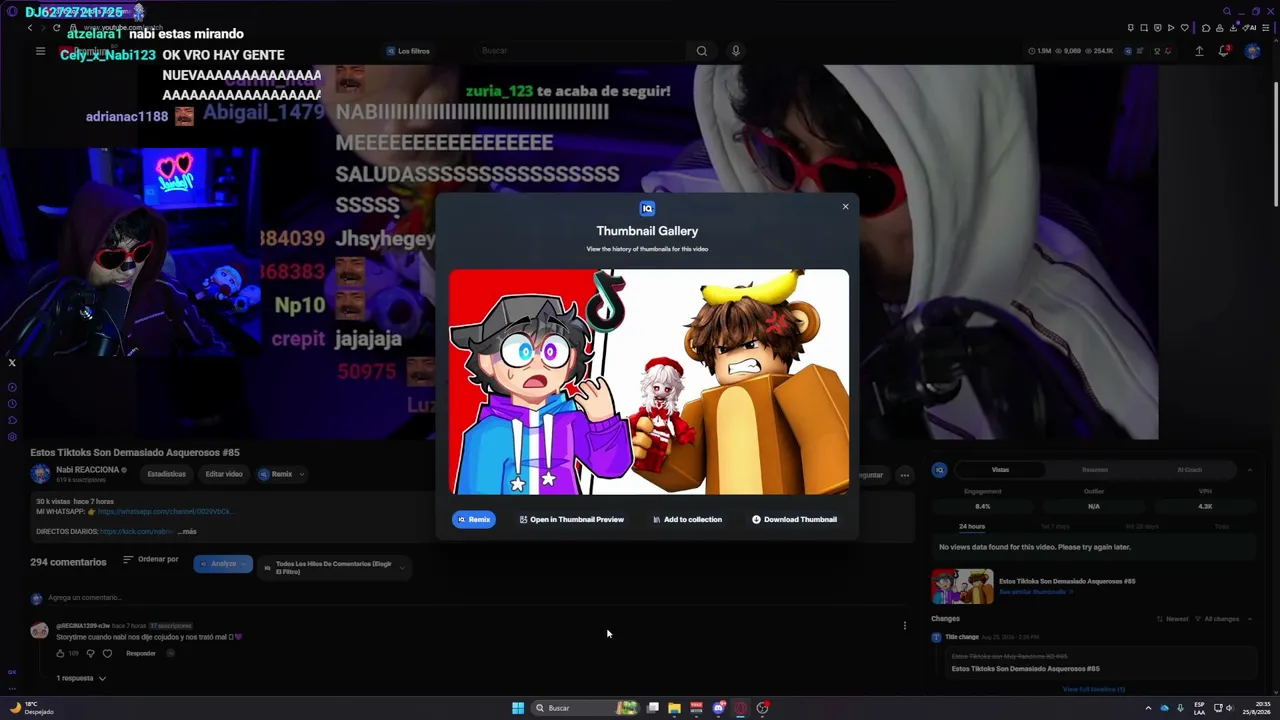Viewport: 1280px width, 720px height.
Task: Switch to Vistas tab in IQ panel
Action: pyautogui.click(x=1000, y=470)
